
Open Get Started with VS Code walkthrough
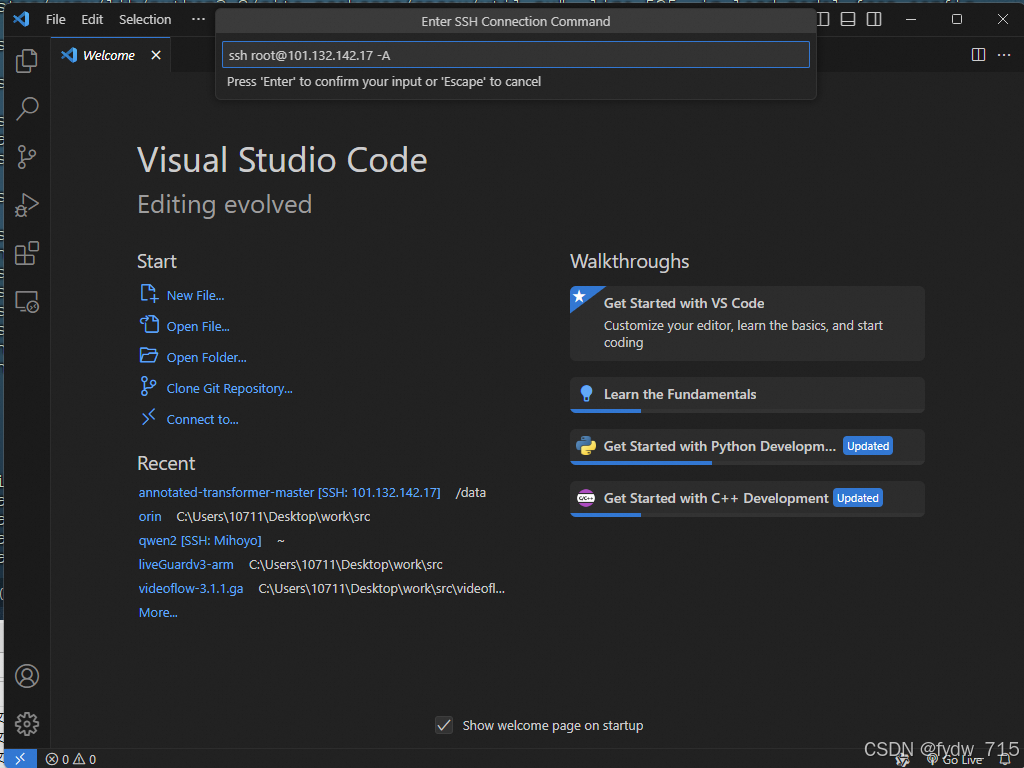[747, 323]
